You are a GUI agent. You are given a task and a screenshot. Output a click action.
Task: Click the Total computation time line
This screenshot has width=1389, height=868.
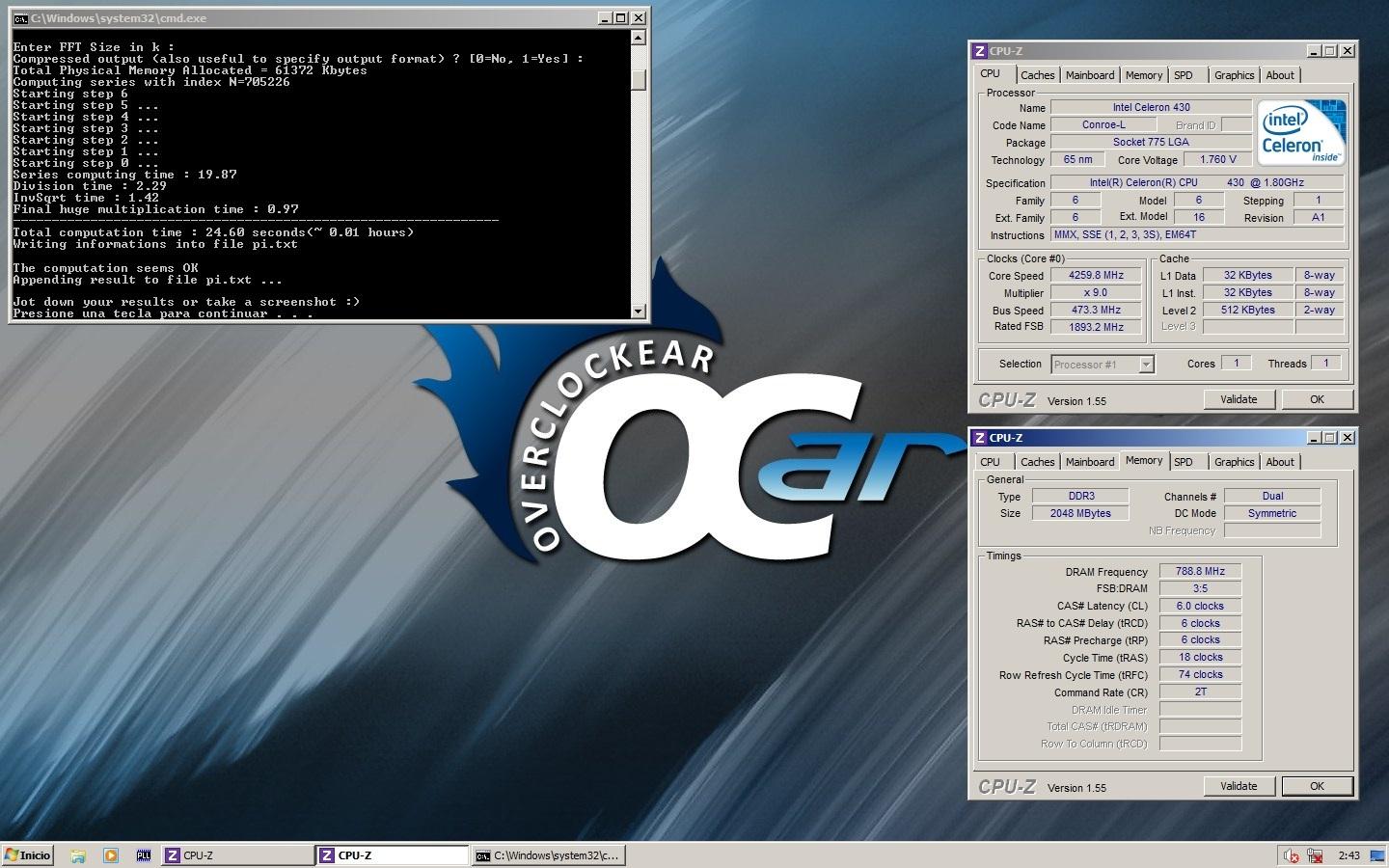[x=213, y=232]
